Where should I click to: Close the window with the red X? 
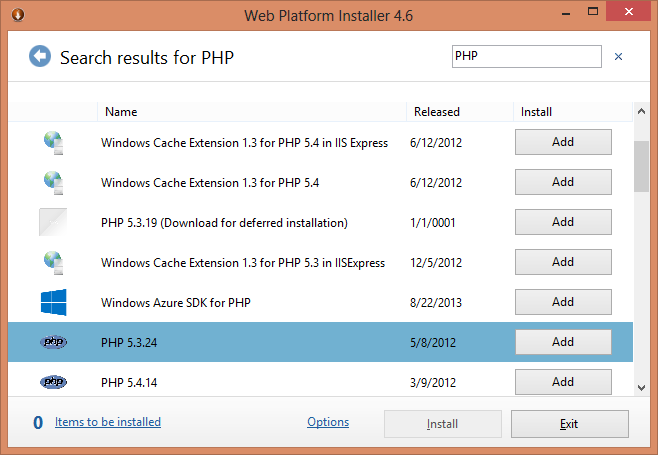(x=628, y=12)
